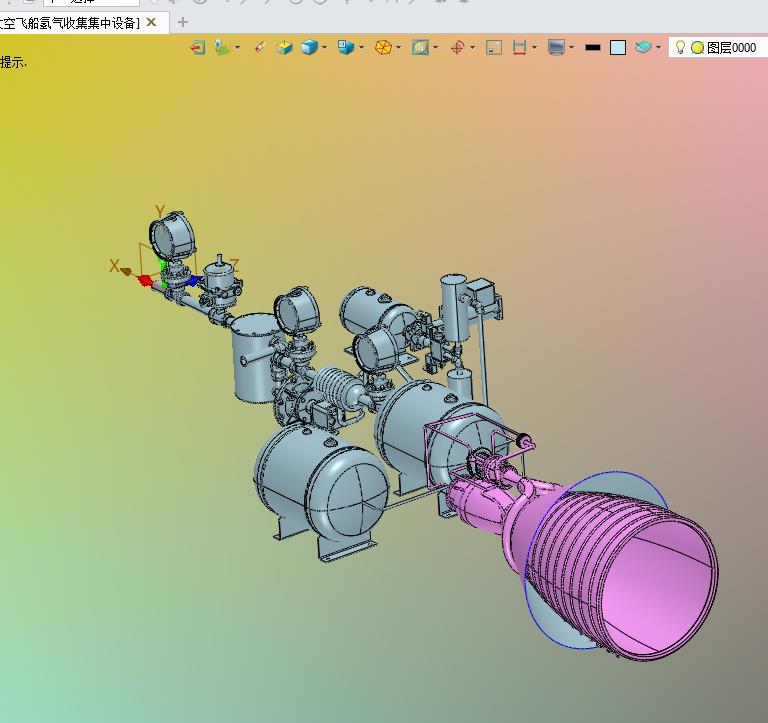Close the 氢气收集集中设备 document tab
The height and width of the screenshot is (723, 768).
tap(152, 22)
